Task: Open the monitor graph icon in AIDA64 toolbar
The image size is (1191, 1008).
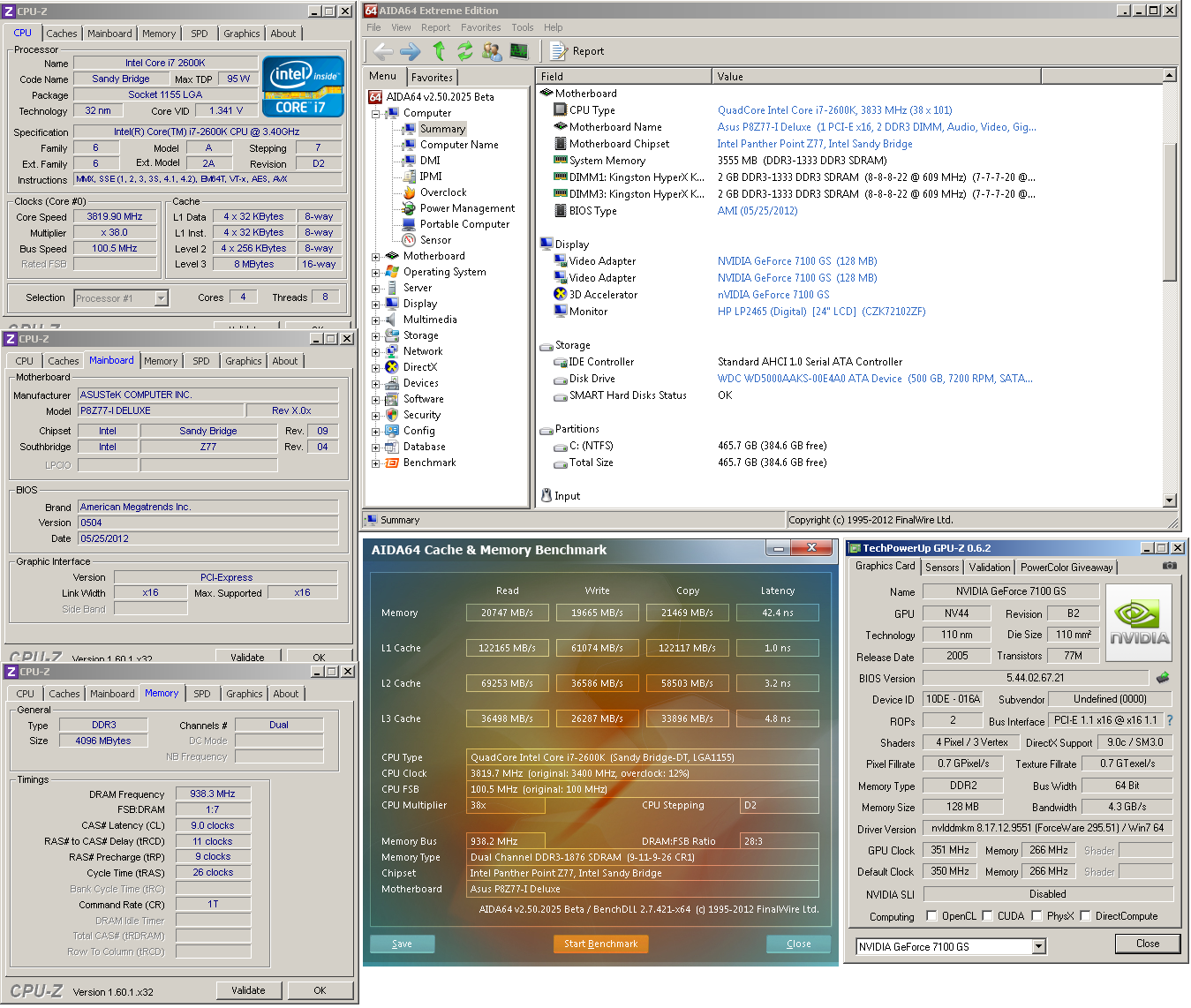Action: coord(519,51)
